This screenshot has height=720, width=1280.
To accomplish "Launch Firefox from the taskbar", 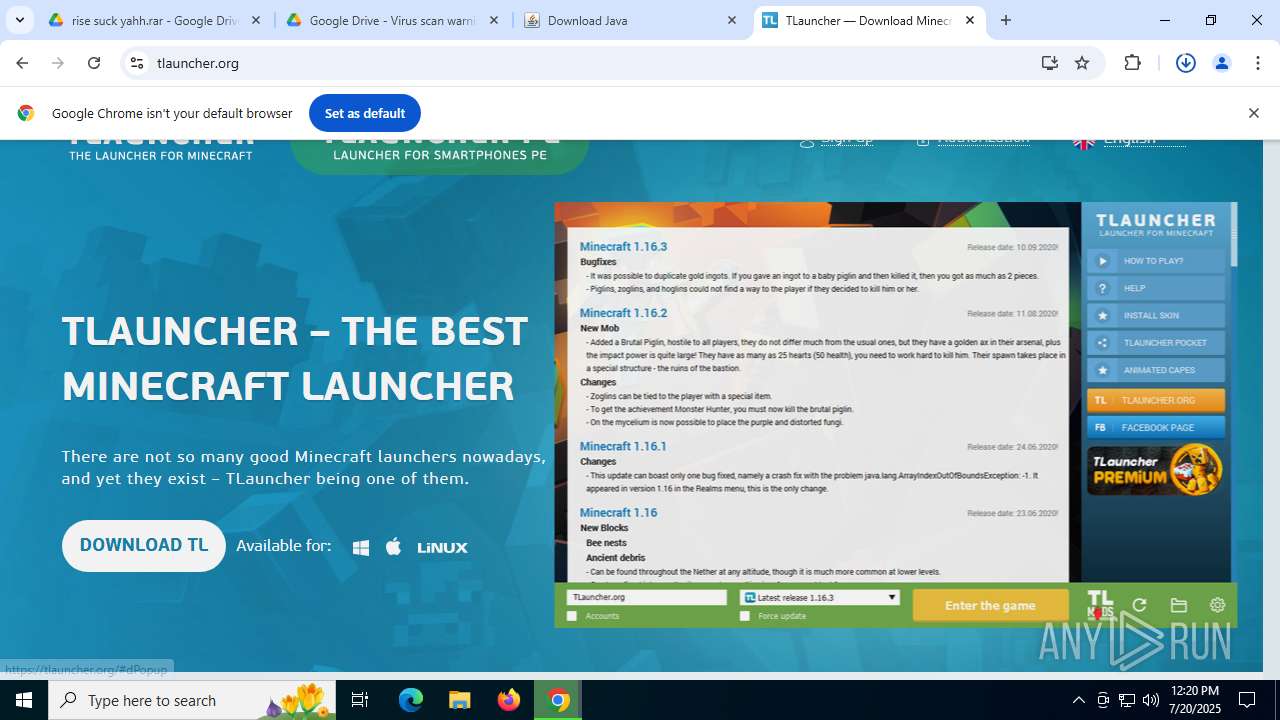I will click(509, 700).
